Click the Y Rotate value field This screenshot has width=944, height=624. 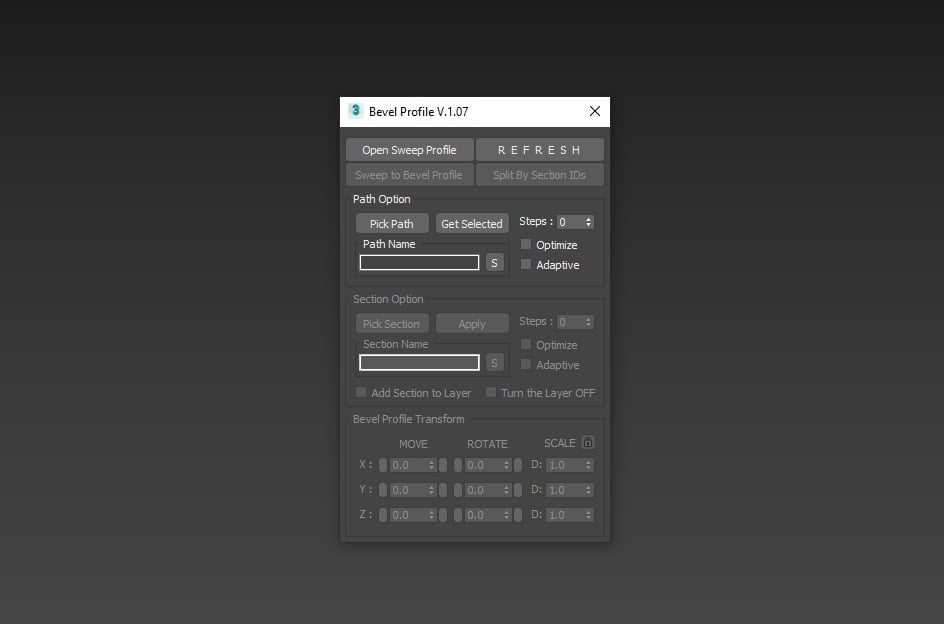click(483, 490)
